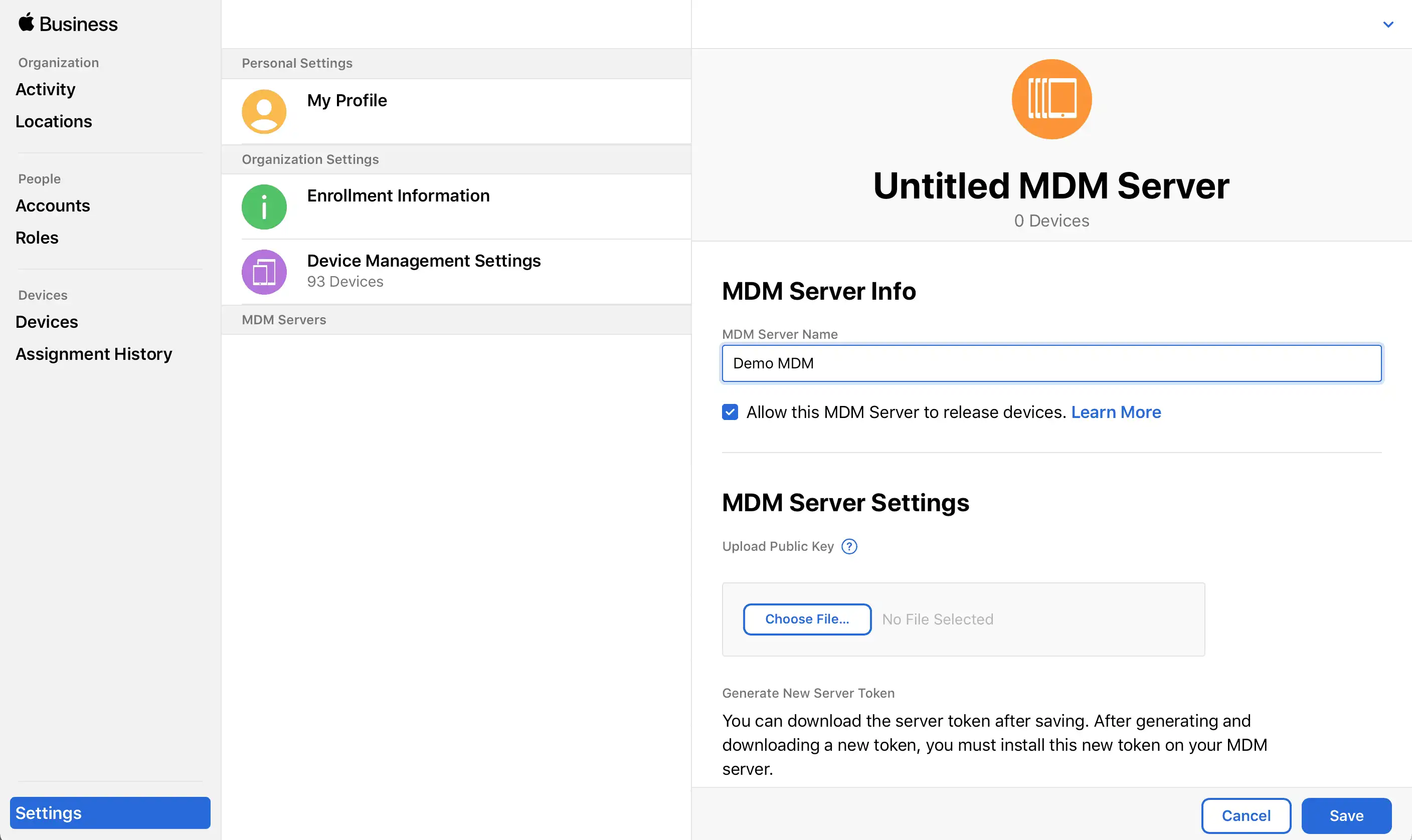1412x840 pixels.
Task: Cancel the MDM server creation
Action: (x=1246, y=815)
